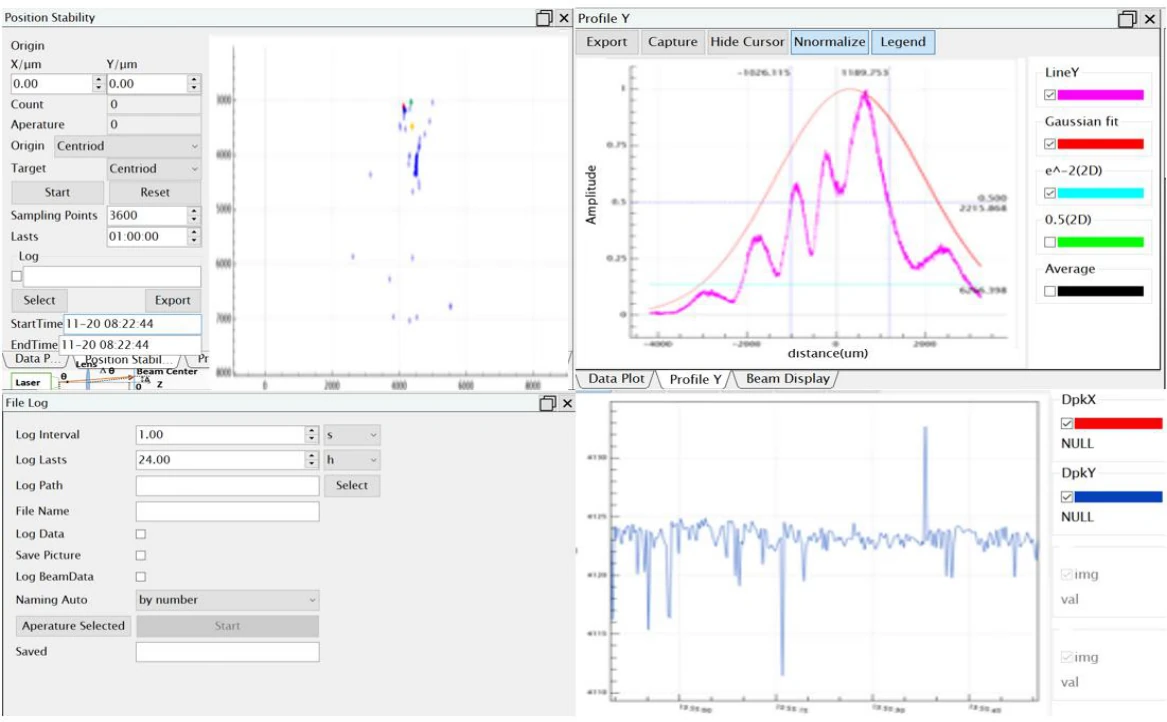Screen dimensions: 1167x722
Task: Click the Sampling Points spinner arrows
Action: point(194,215)
